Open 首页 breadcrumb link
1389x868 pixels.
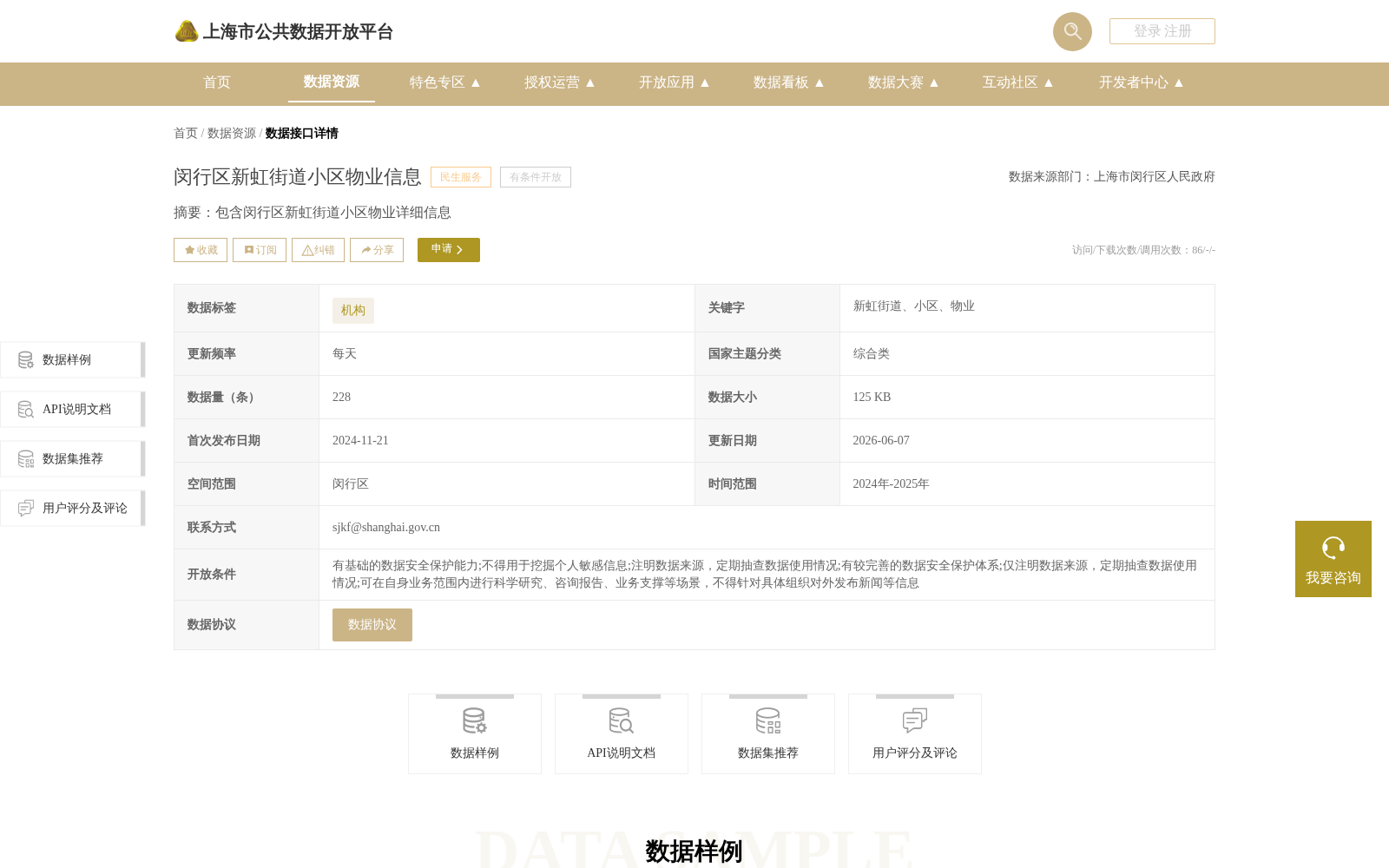click(x=186, y=133)
